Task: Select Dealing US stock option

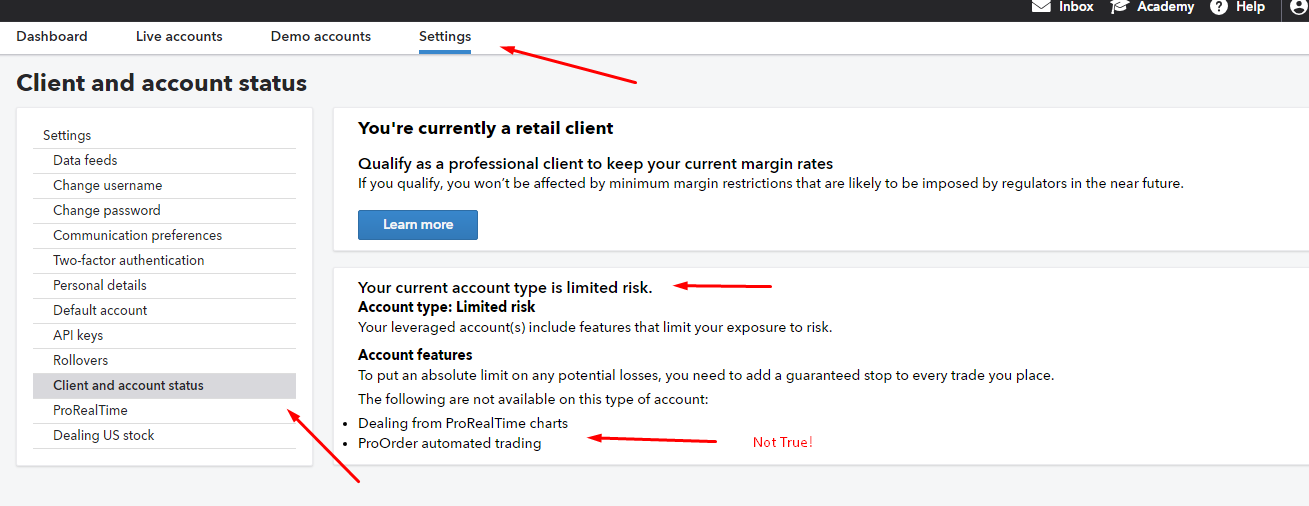Action: [x=103, y=435]
